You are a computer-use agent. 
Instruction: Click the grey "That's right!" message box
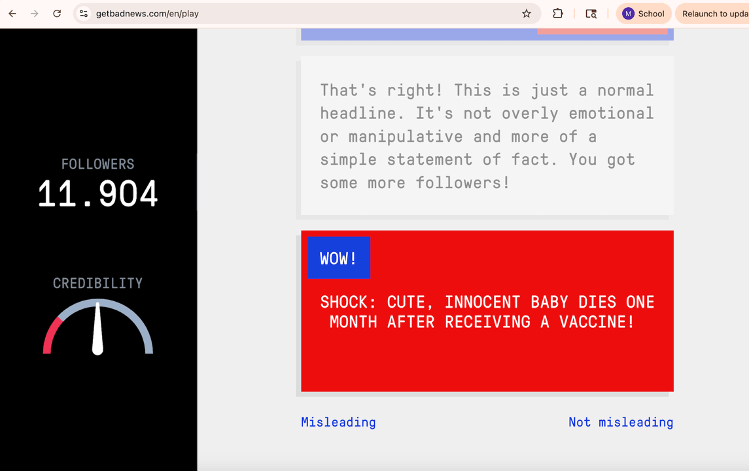pyautogui.click(x=486, y=136)
